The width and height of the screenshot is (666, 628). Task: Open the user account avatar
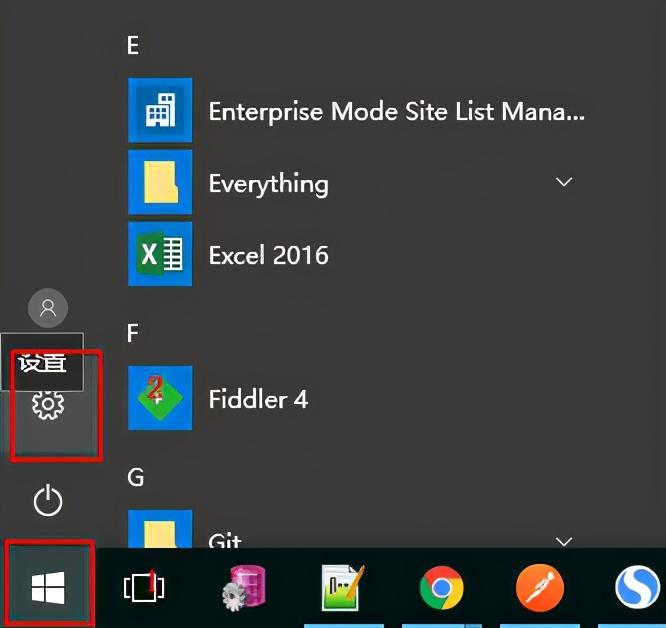pos(48,308)
